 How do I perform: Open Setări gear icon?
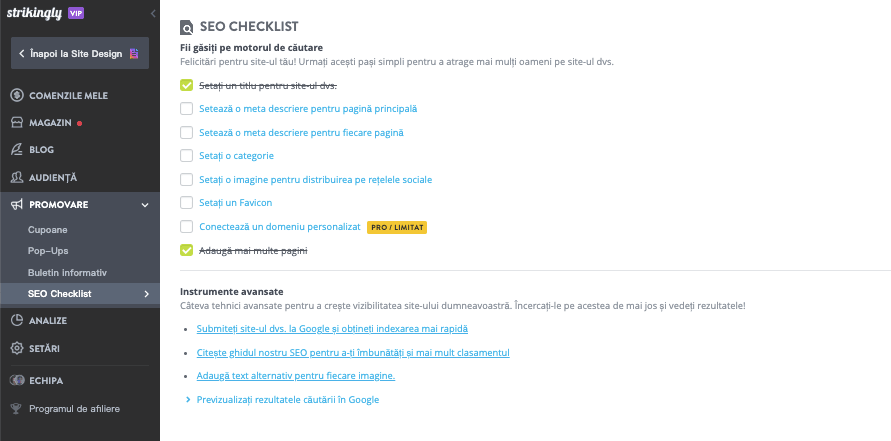pos(17,348)
